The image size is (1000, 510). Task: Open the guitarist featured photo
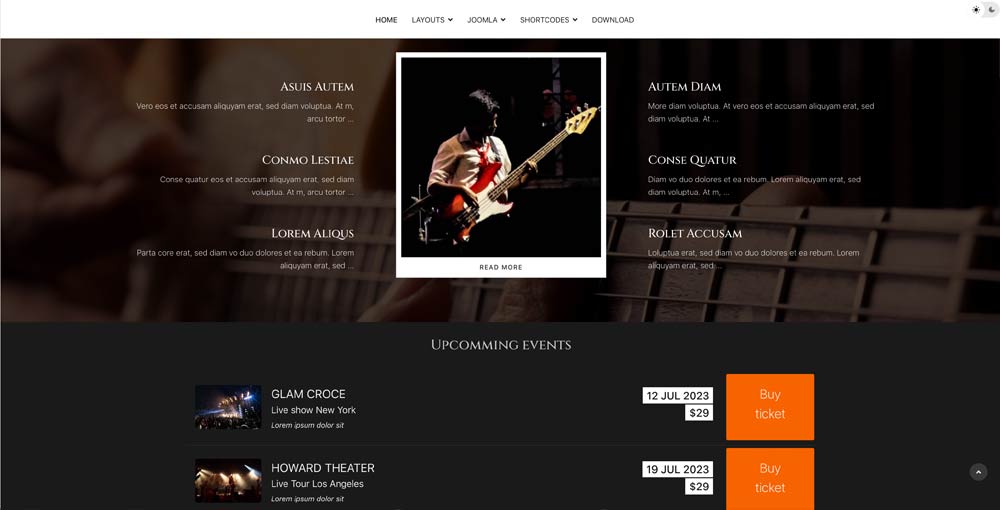501,157
